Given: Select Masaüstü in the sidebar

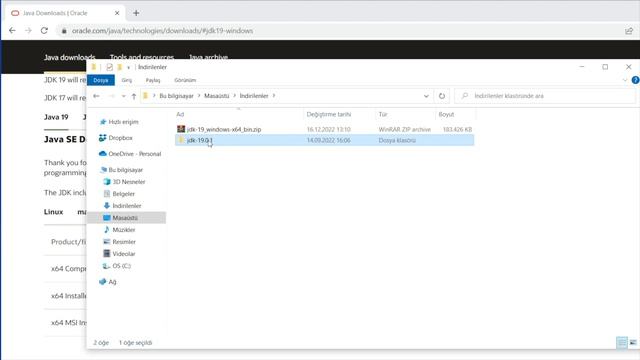Looking at the screenshot, I should pos(127,218).
